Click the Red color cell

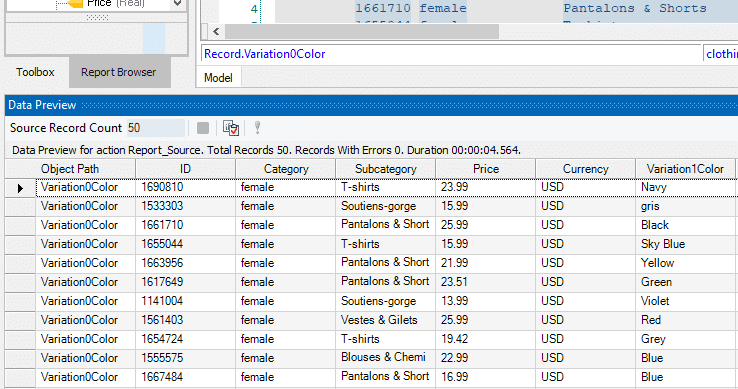[x=685, y=320]
